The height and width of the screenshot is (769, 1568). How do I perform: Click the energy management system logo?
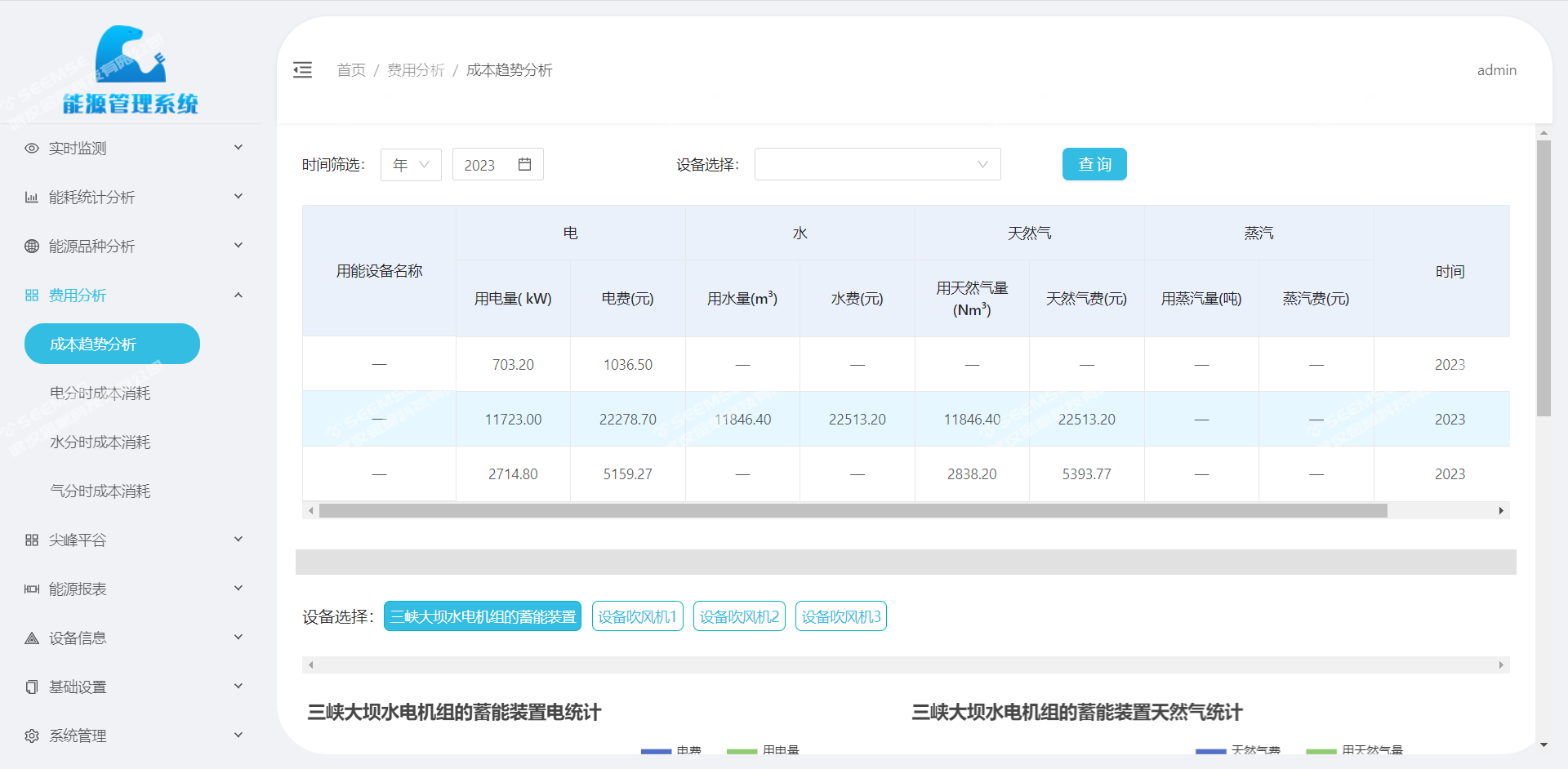131,69
